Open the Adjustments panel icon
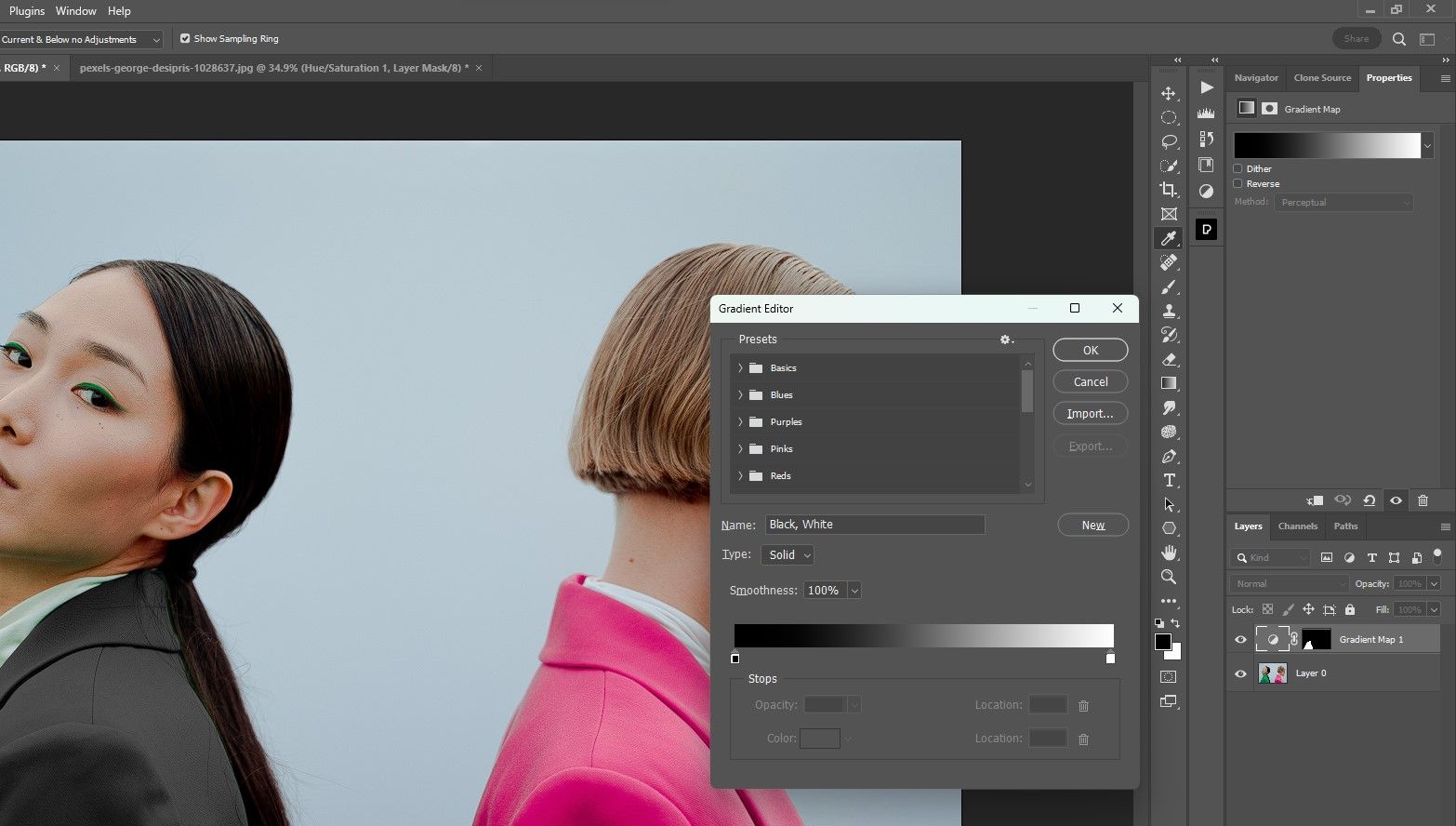Viewport: 1456px width, 826px height. click(1206, 191)
